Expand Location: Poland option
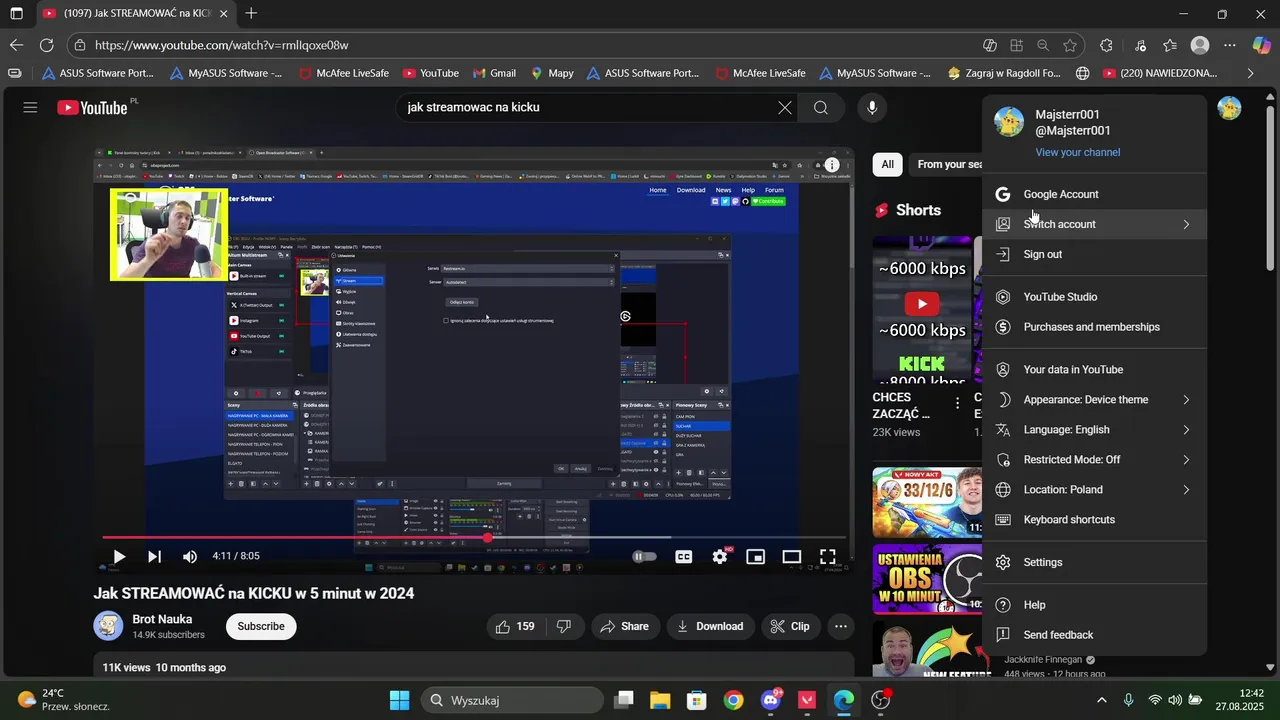 pos(1094,489)
